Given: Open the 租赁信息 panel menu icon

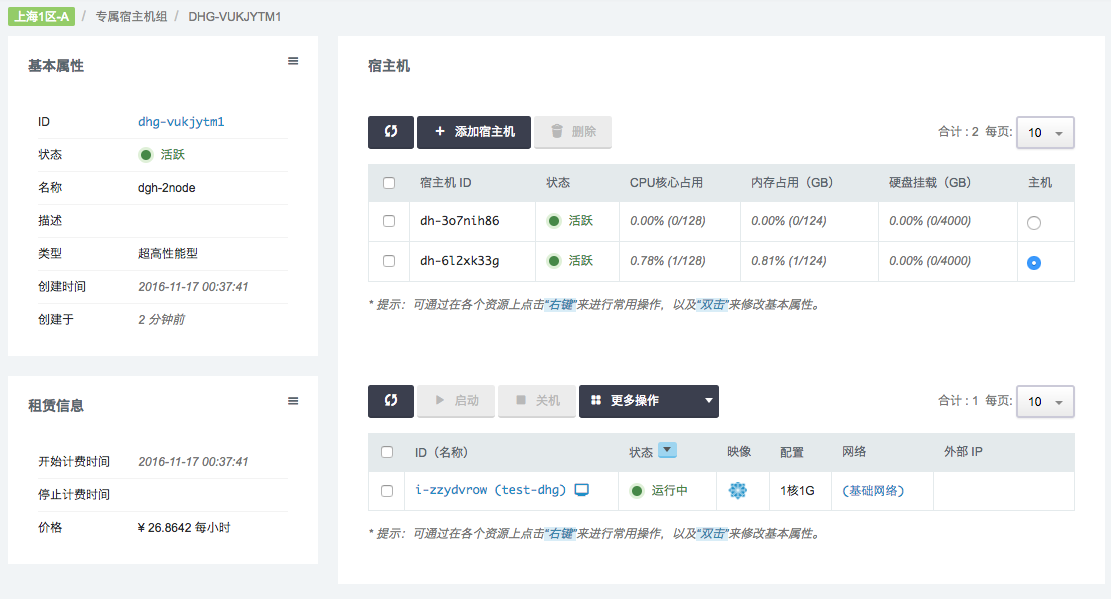Looking at the screenshot, I should pyautogui.click(x=293, y=401).
